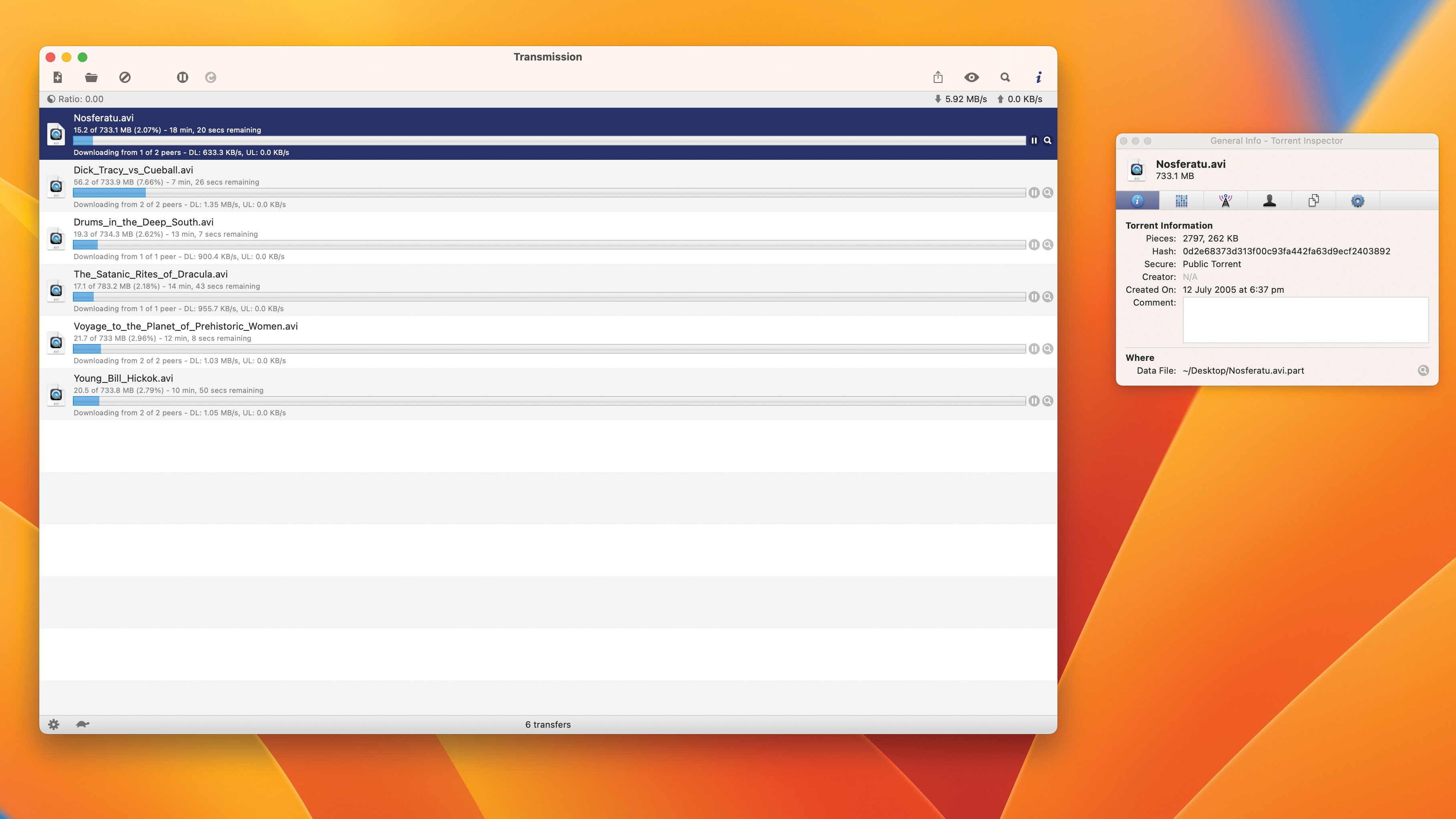Switch to the Options inspector tab

click(1357, 201)
